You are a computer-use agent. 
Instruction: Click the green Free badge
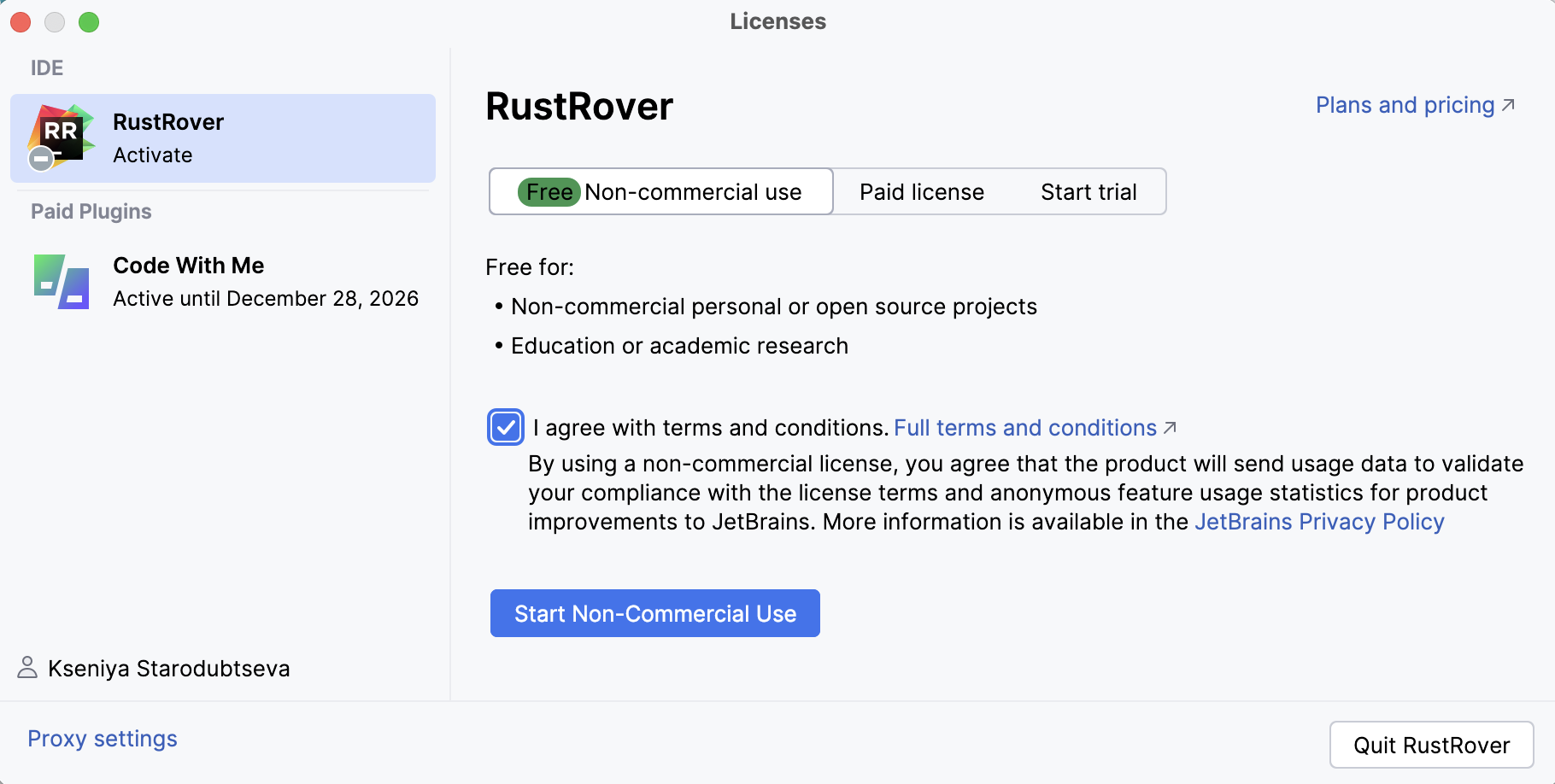coord(549,191)
